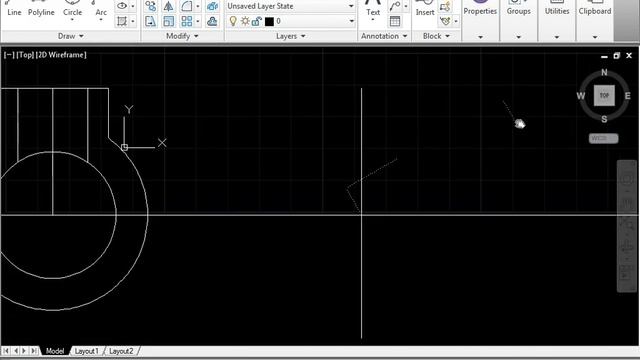Toggle layer lock padlock icon
This screenshot has height=360, width=640.
tap(257, 21)
